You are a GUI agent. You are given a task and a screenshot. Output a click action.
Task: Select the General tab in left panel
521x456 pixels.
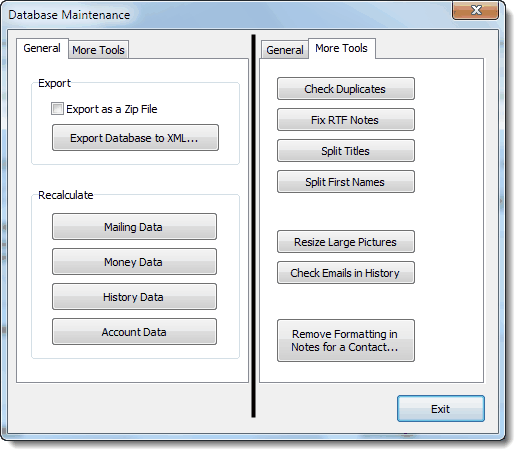click(x=42, y=48)
